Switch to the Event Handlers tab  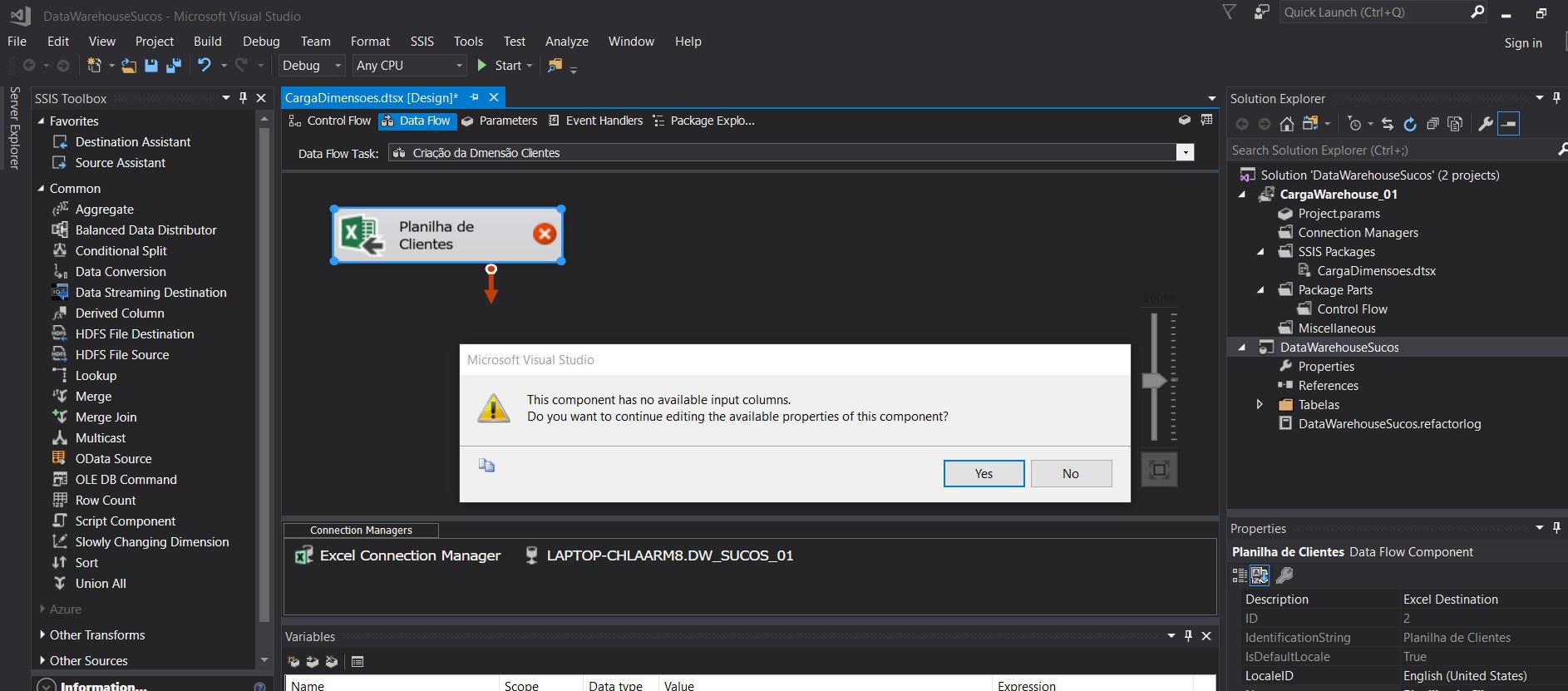(595, 121)
